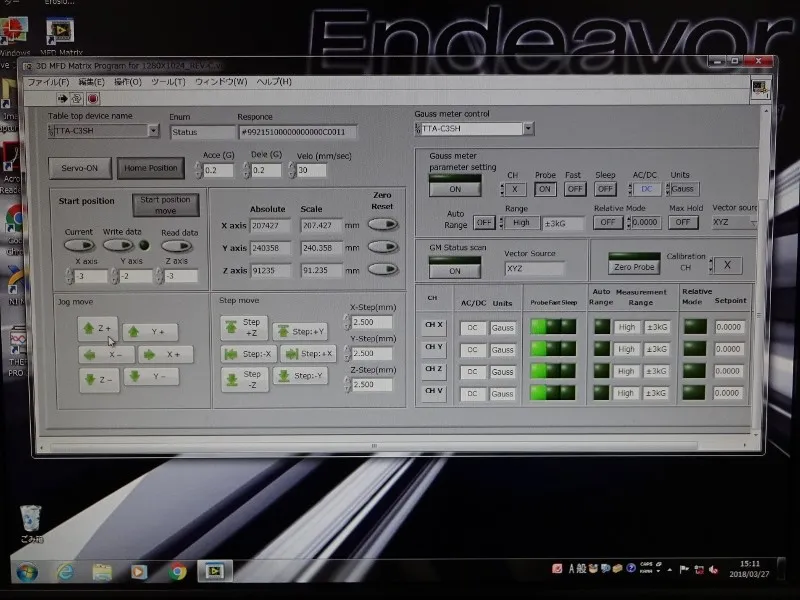Jog the table with Y − arrow
This screenshot has width=800, height=600.
point(152,377)
